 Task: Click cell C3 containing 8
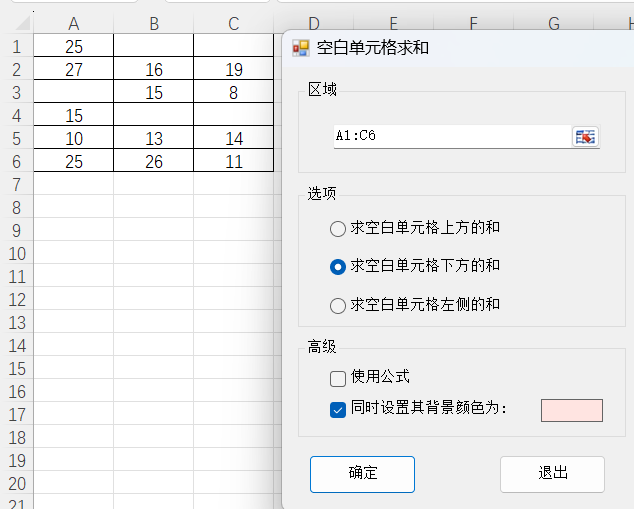pyautogui.click(x=234, y=92)
